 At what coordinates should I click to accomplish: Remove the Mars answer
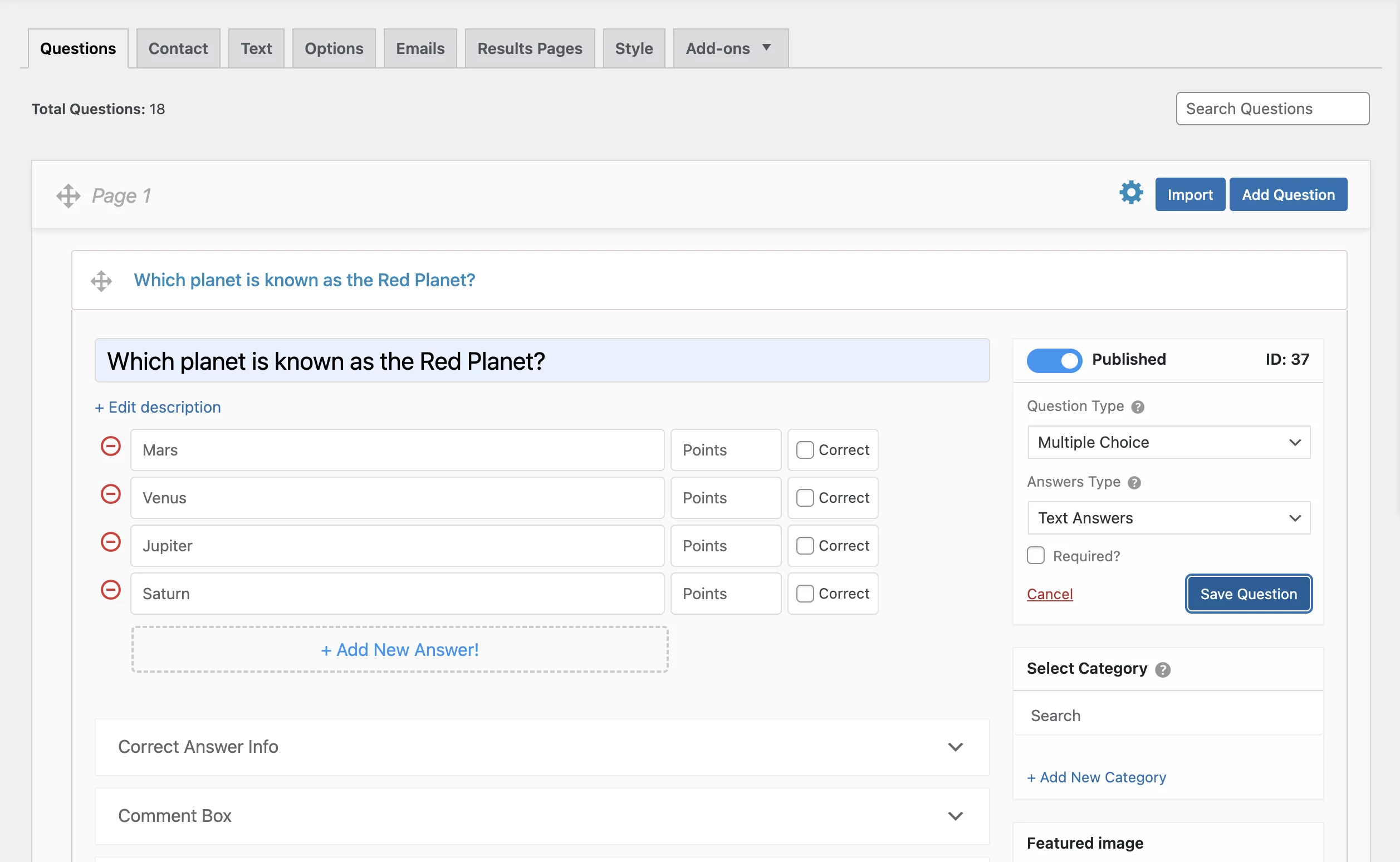coord(111,446)
